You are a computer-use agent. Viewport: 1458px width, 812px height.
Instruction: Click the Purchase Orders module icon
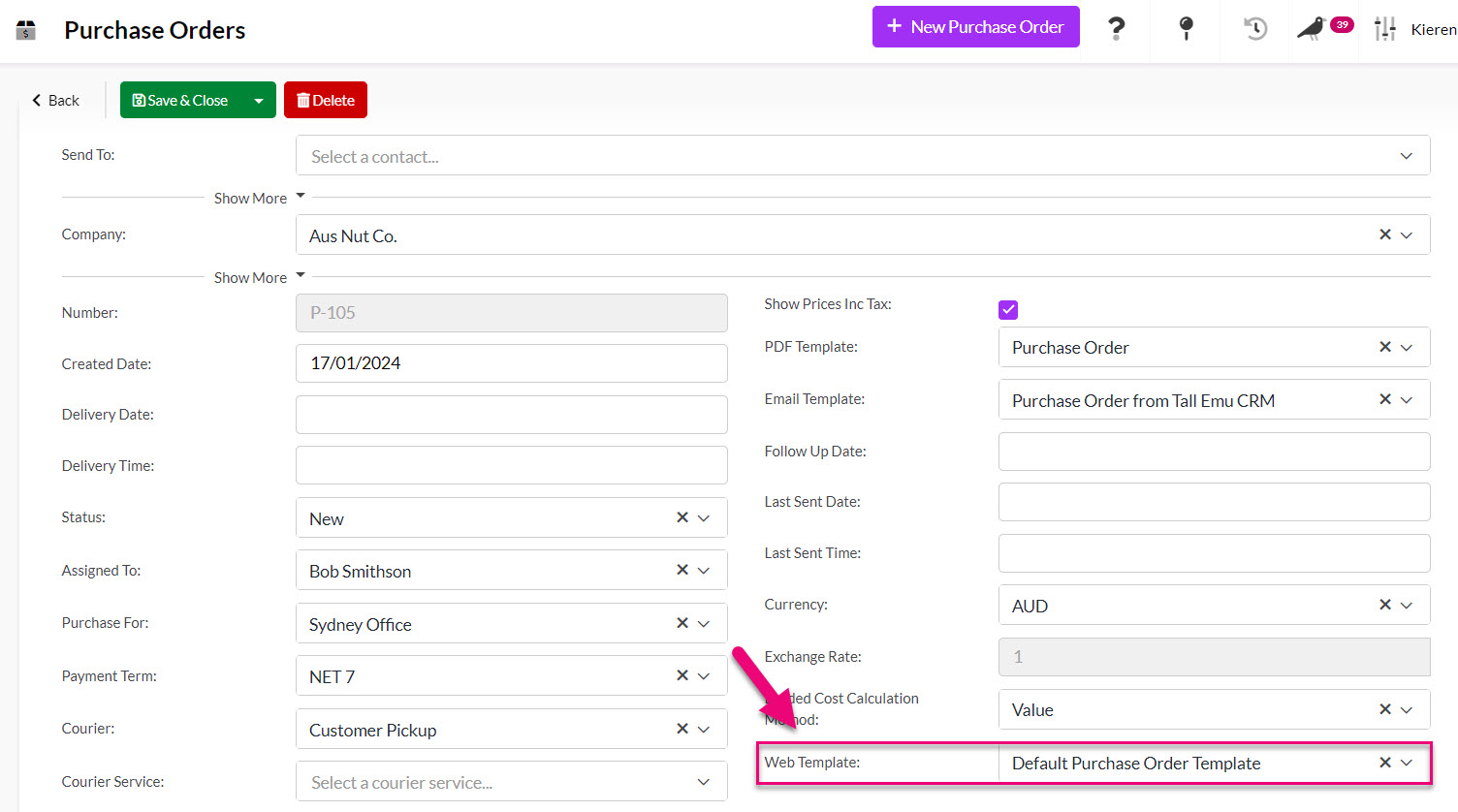pyautogui.click(x=26, y=30)
